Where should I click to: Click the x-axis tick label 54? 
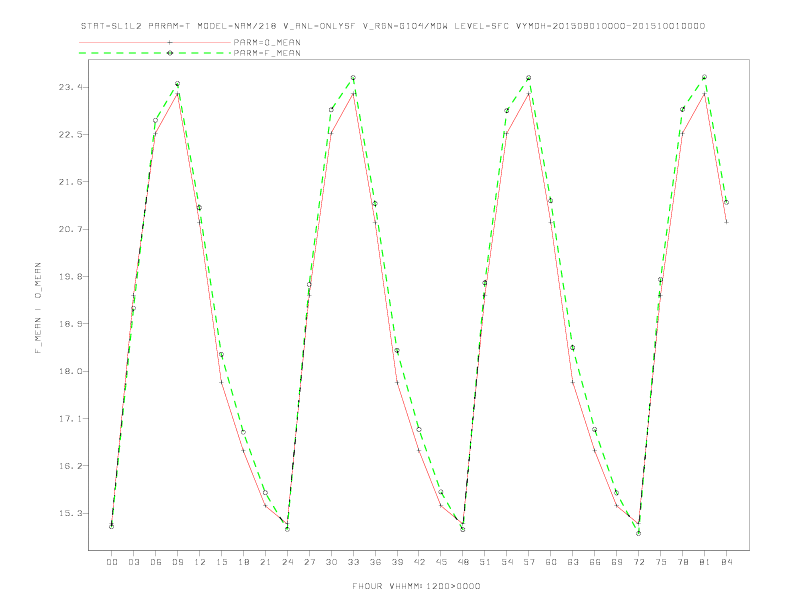pos(507,562)
